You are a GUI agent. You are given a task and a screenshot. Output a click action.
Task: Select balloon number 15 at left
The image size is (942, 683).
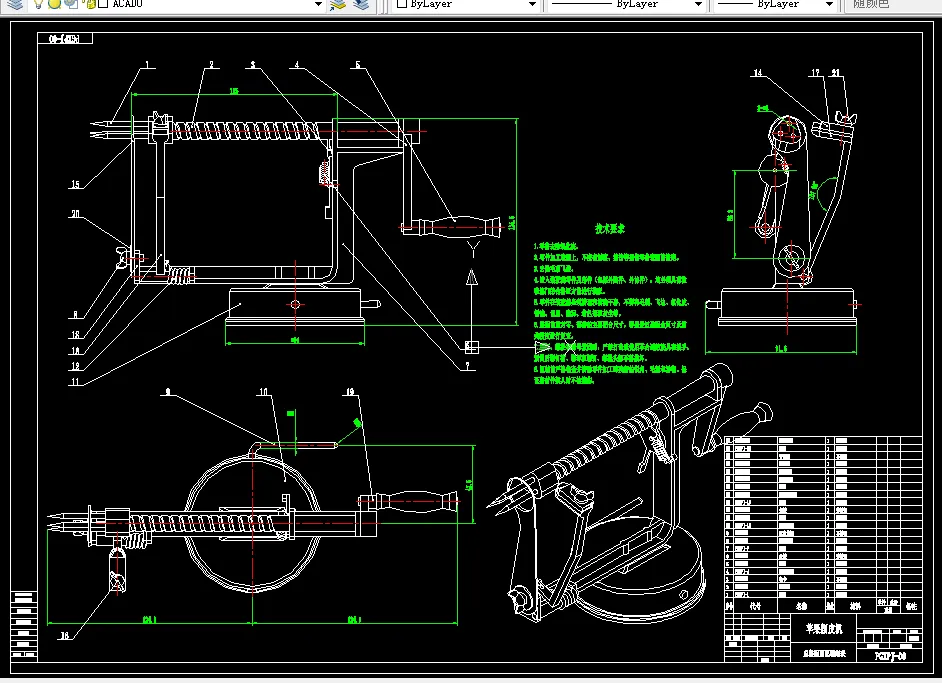(75, 184)
